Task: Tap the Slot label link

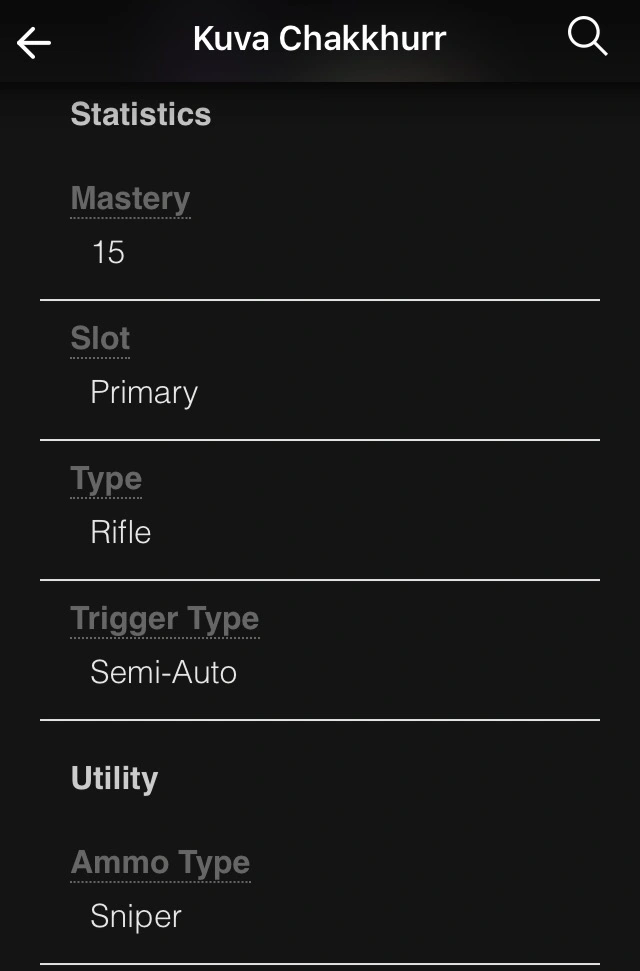Action: pyautogui.click(x=100, y=339)
